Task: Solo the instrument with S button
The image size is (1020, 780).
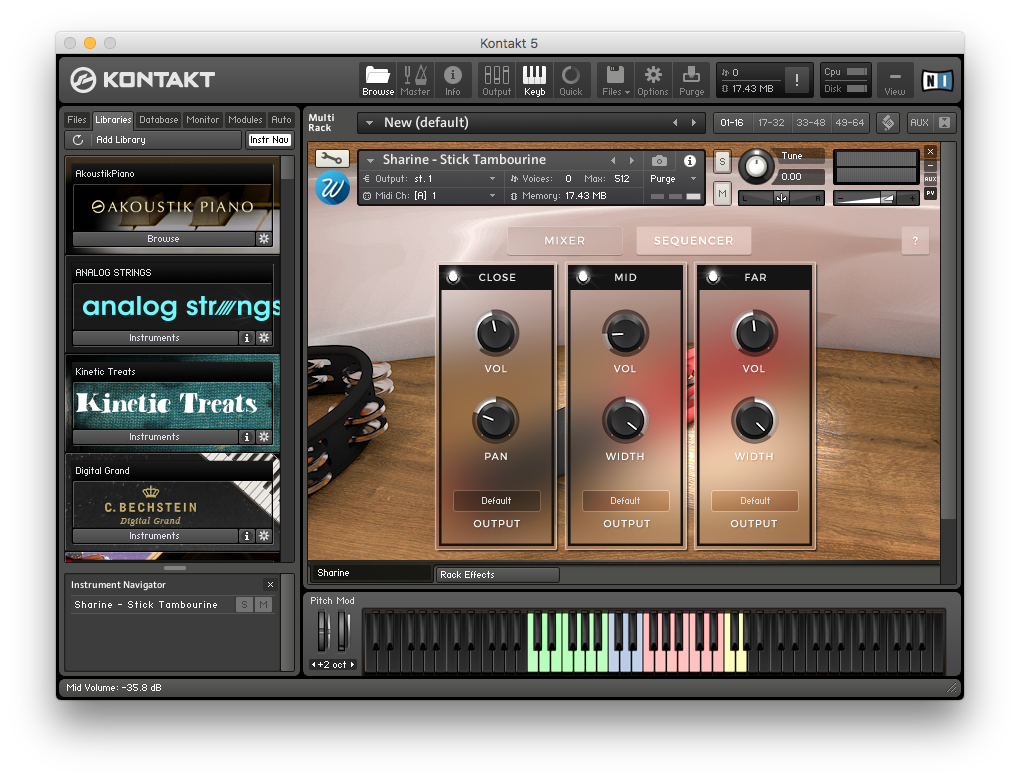Action: (722, 161)
